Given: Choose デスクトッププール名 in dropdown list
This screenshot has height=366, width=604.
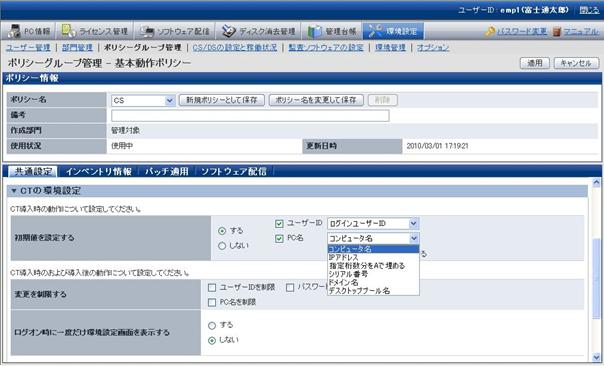Looking at the screenshot, I should pos(373,291).
